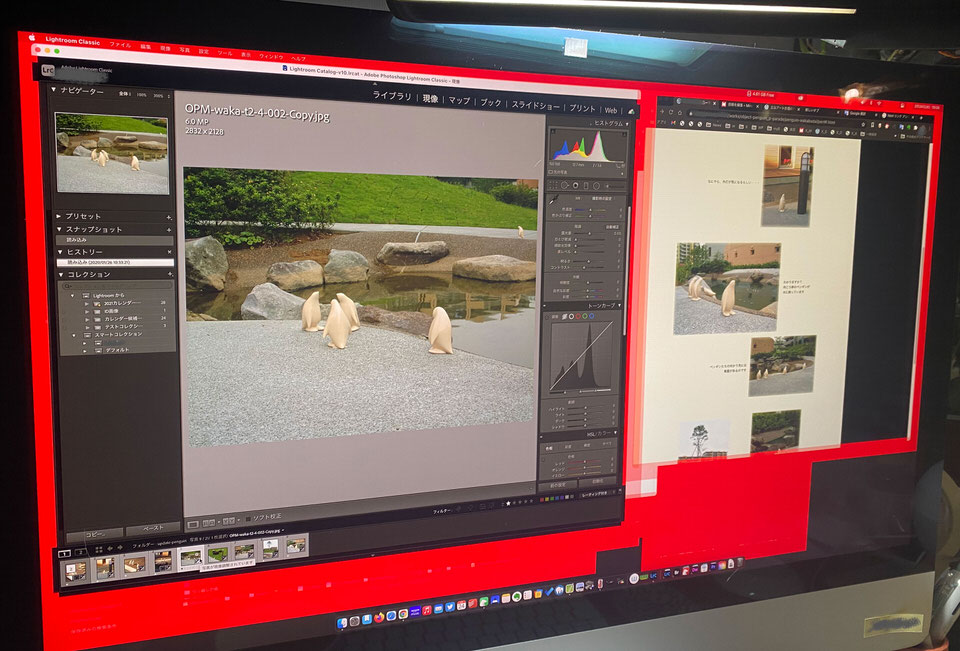
Task: Add new preset with plus icon
Action: pos(169,216)
